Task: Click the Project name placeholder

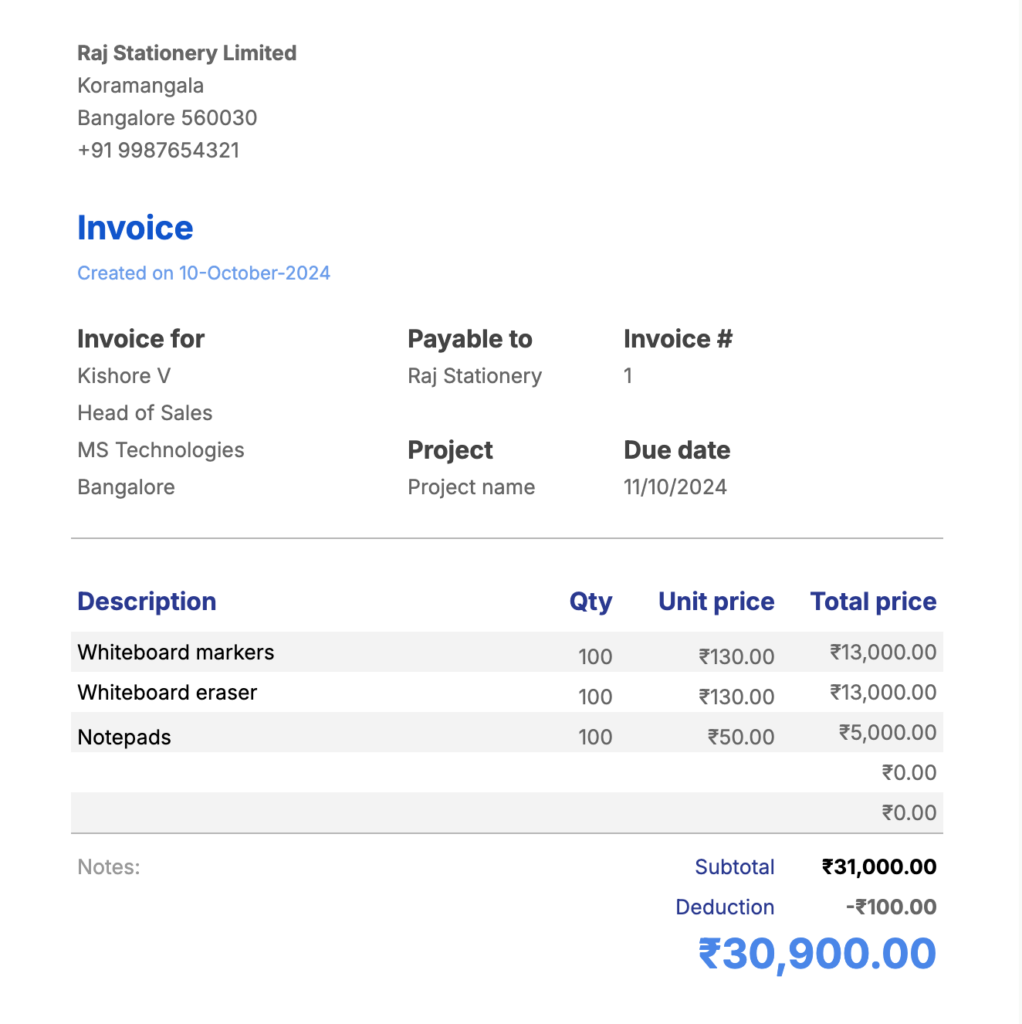Action: [471, 487]
